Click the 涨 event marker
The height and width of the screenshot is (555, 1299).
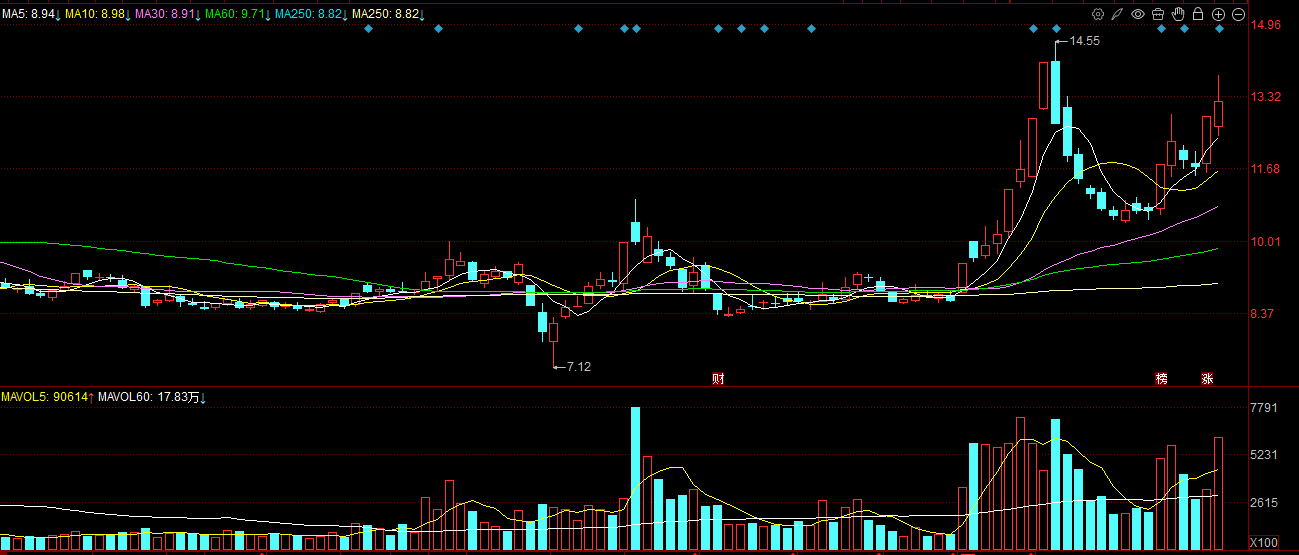tap(1207, 378)
